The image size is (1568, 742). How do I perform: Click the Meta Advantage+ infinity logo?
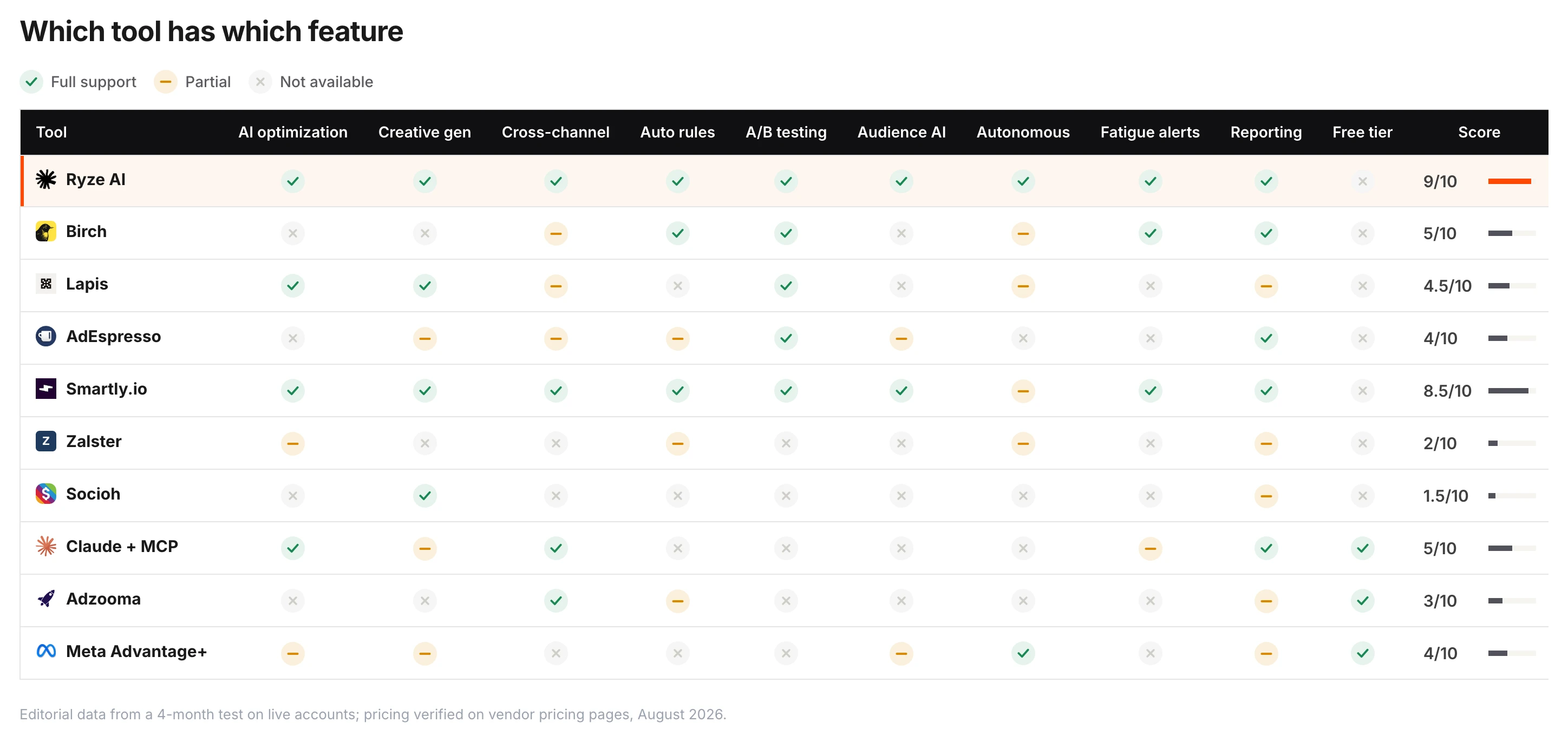click(x=45, y=652)
